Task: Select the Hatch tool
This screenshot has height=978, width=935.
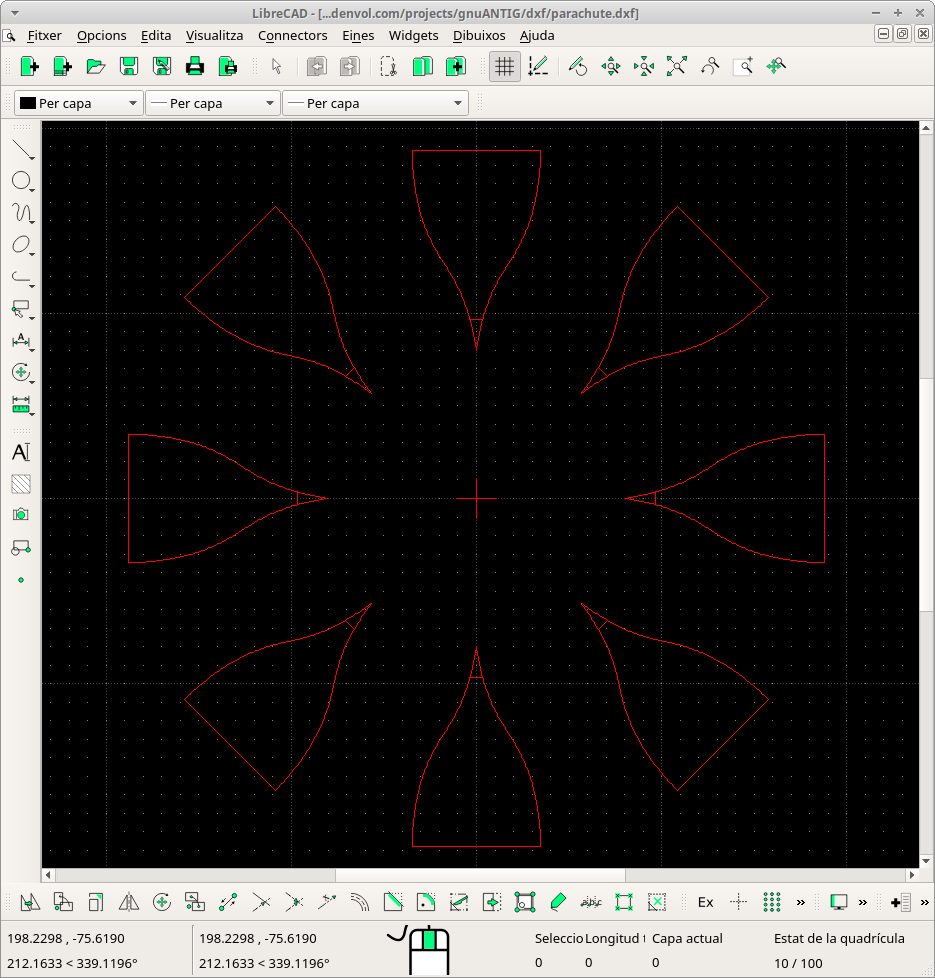Action: coord(21,484)
